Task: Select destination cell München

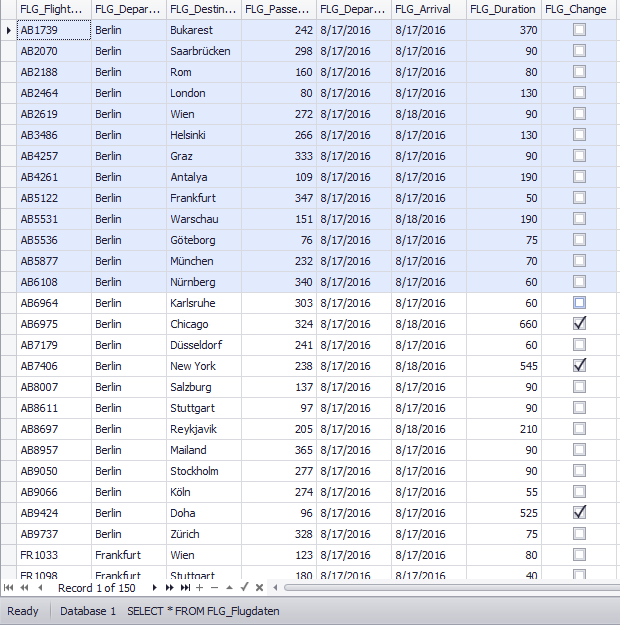Action: 204,261
